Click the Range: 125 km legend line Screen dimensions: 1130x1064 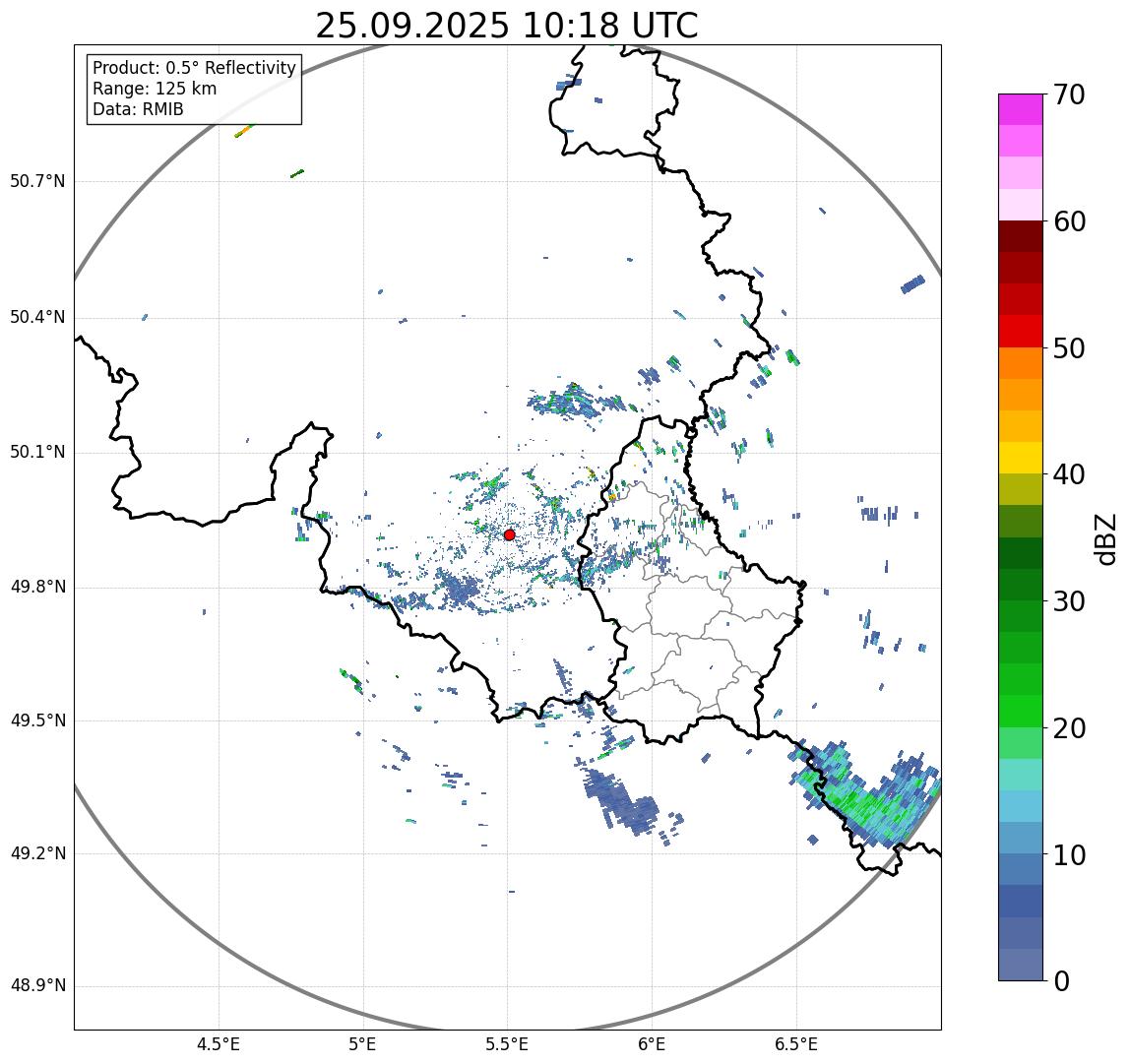tap(155, 89)
